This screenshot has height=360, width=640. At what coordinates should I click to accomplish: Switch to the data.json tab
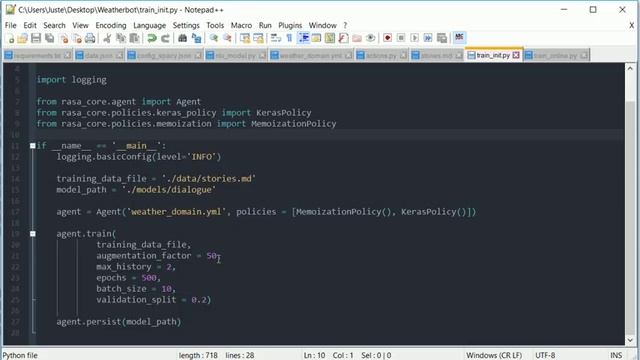(x=99, y=56)
